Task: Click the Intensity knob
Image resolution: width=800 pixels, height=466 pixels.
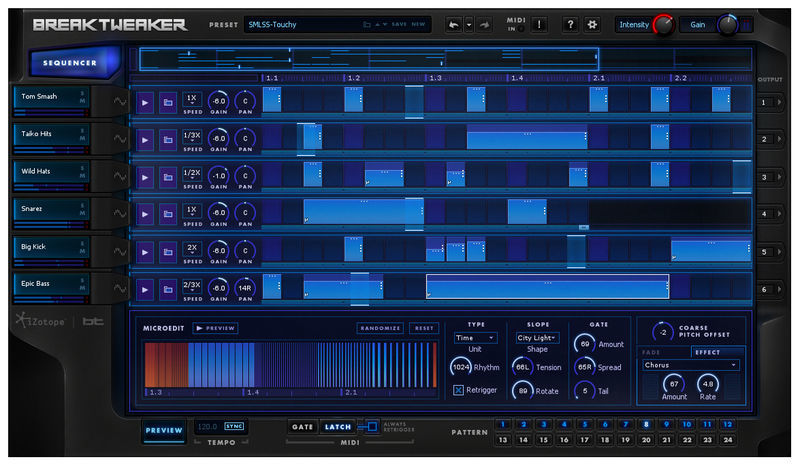Action: point(663,25)
